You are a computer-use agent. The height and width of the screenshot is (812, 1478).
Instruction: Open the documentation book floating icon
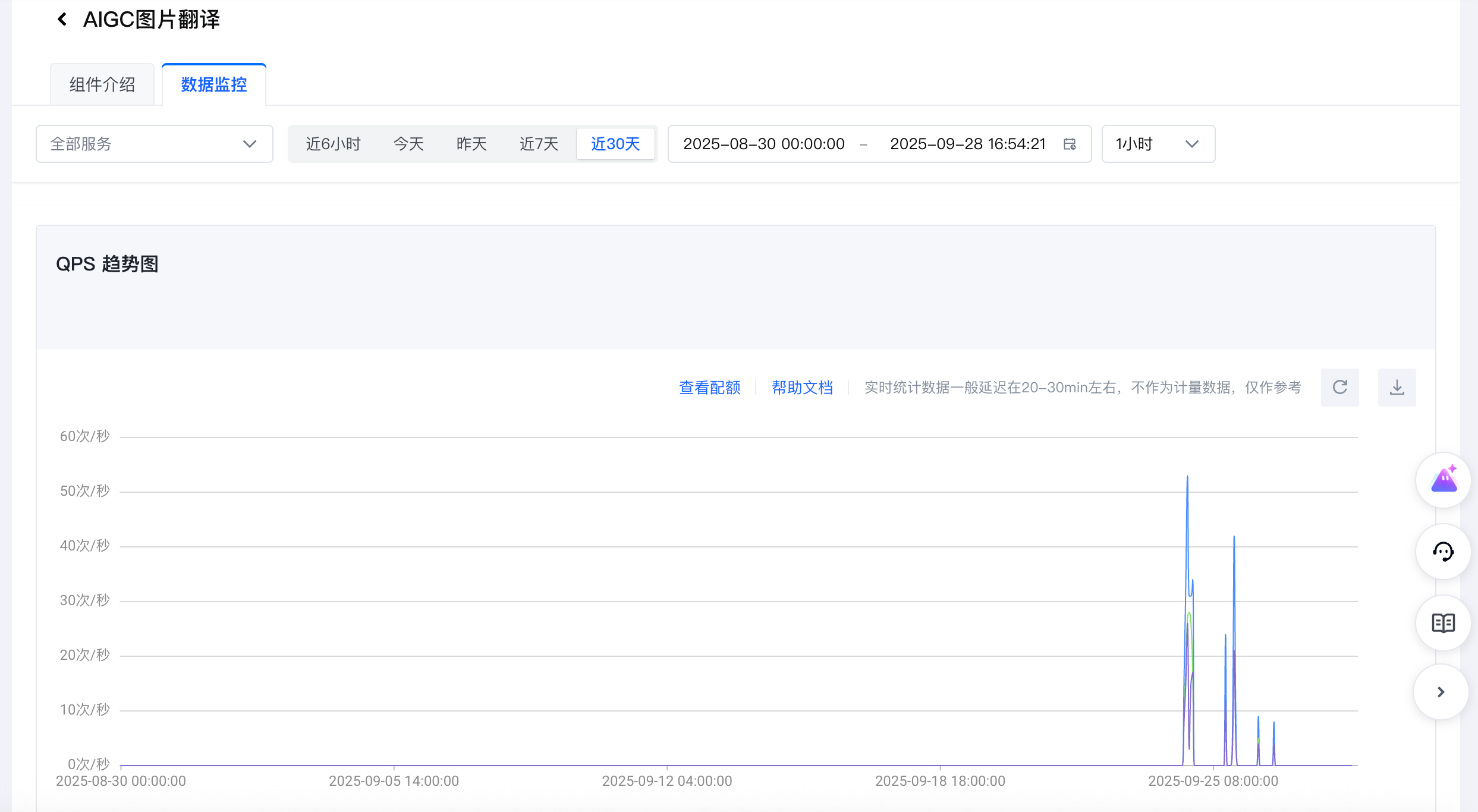[x=1444, y=623]
